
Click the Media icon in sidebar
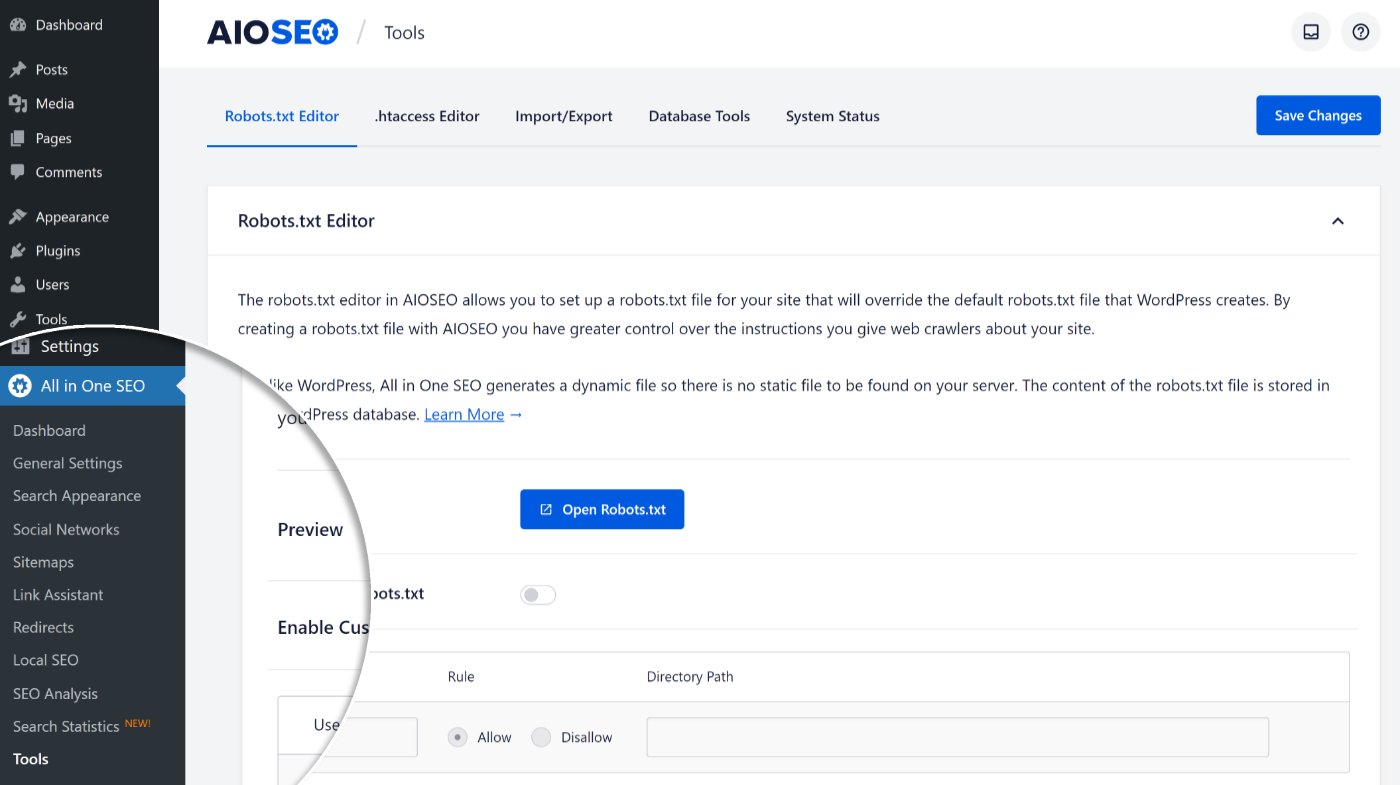[x=18, y=103]
